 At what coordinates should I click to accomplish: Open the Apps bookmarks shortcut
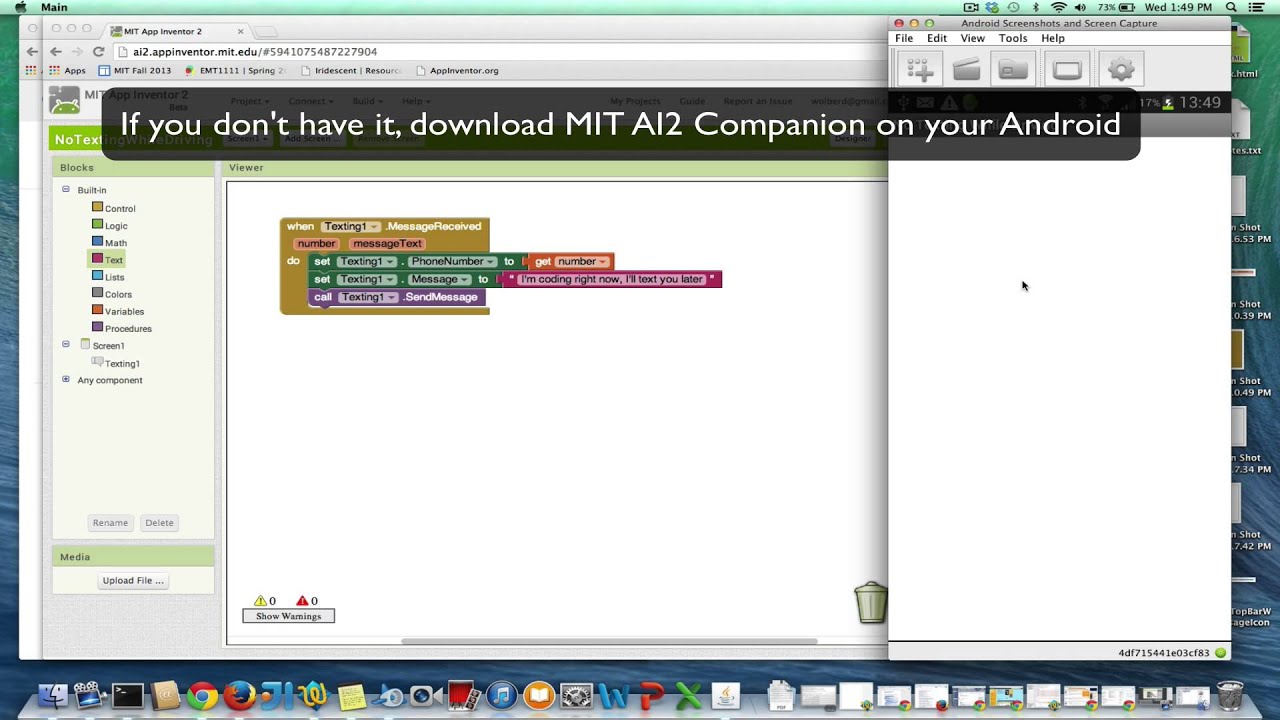[66, 71]
